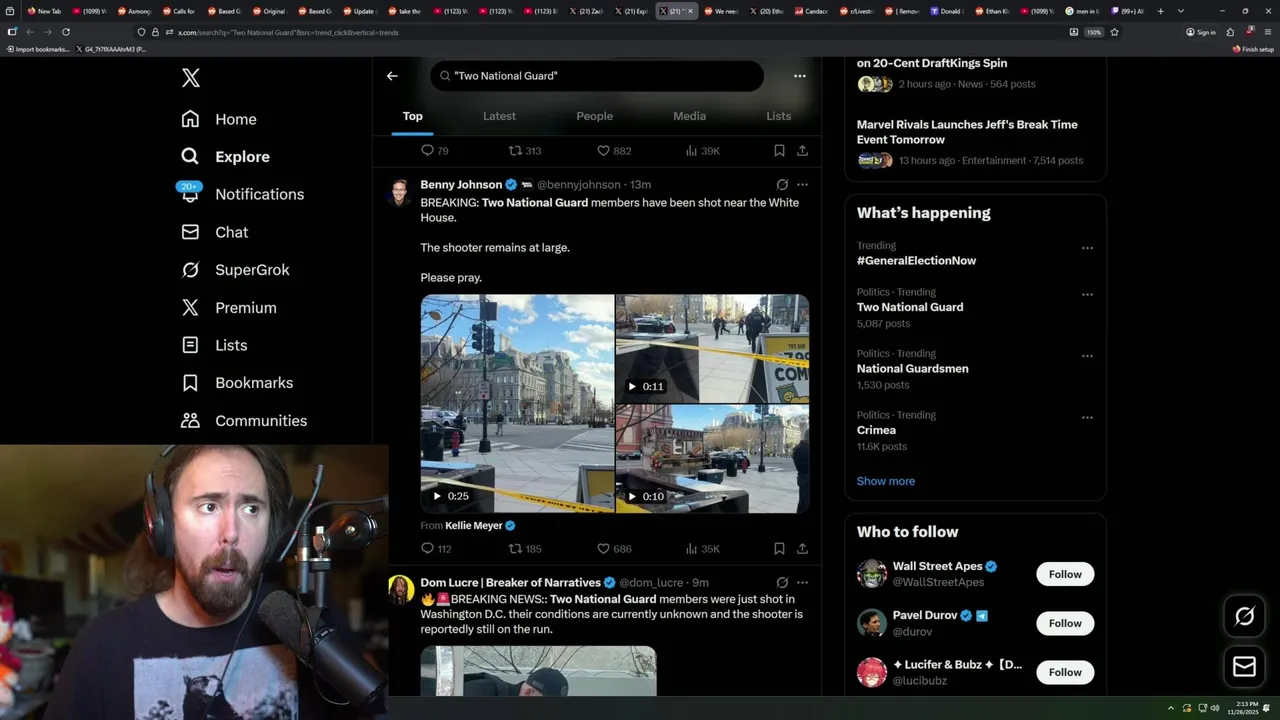
Task: Click Show more under What's happening
Action: coord(886,481)
